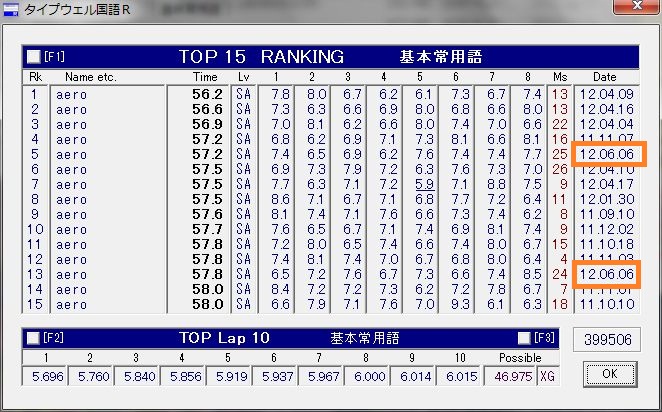This screenshot has width=662, height=412.
Task: Tick the [F1] checkbox beside TOP 15 RANKING
Action: 33,57
